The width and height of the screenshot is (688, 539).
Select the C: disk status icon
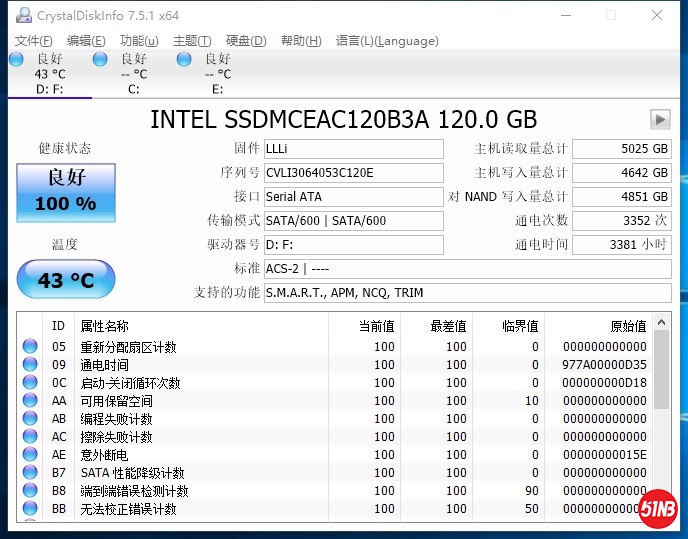pyautogui.click(x=100, y=60)
